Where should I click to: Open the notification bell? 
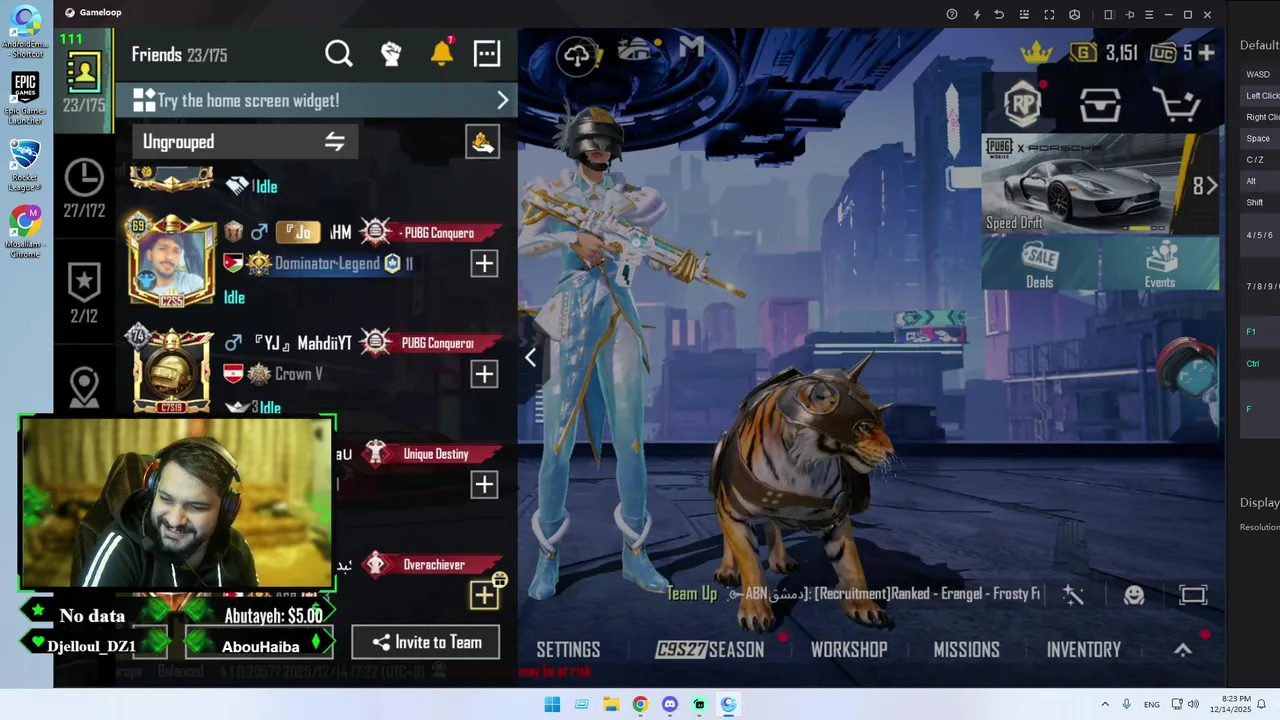click(442, 53)
